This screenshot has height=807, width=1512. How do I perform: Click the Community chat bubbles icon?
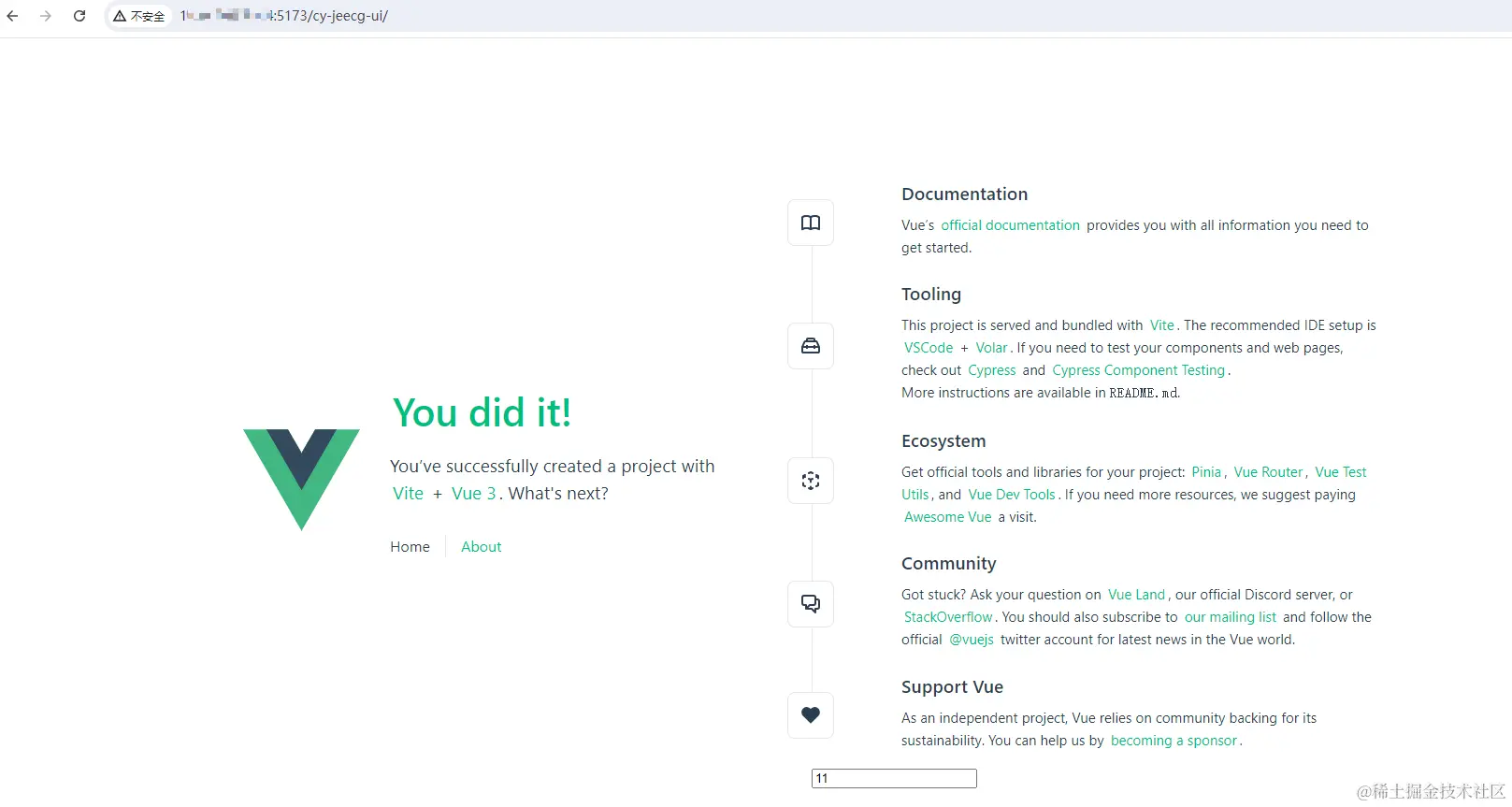pyautogui.click(x=811, y=604)
